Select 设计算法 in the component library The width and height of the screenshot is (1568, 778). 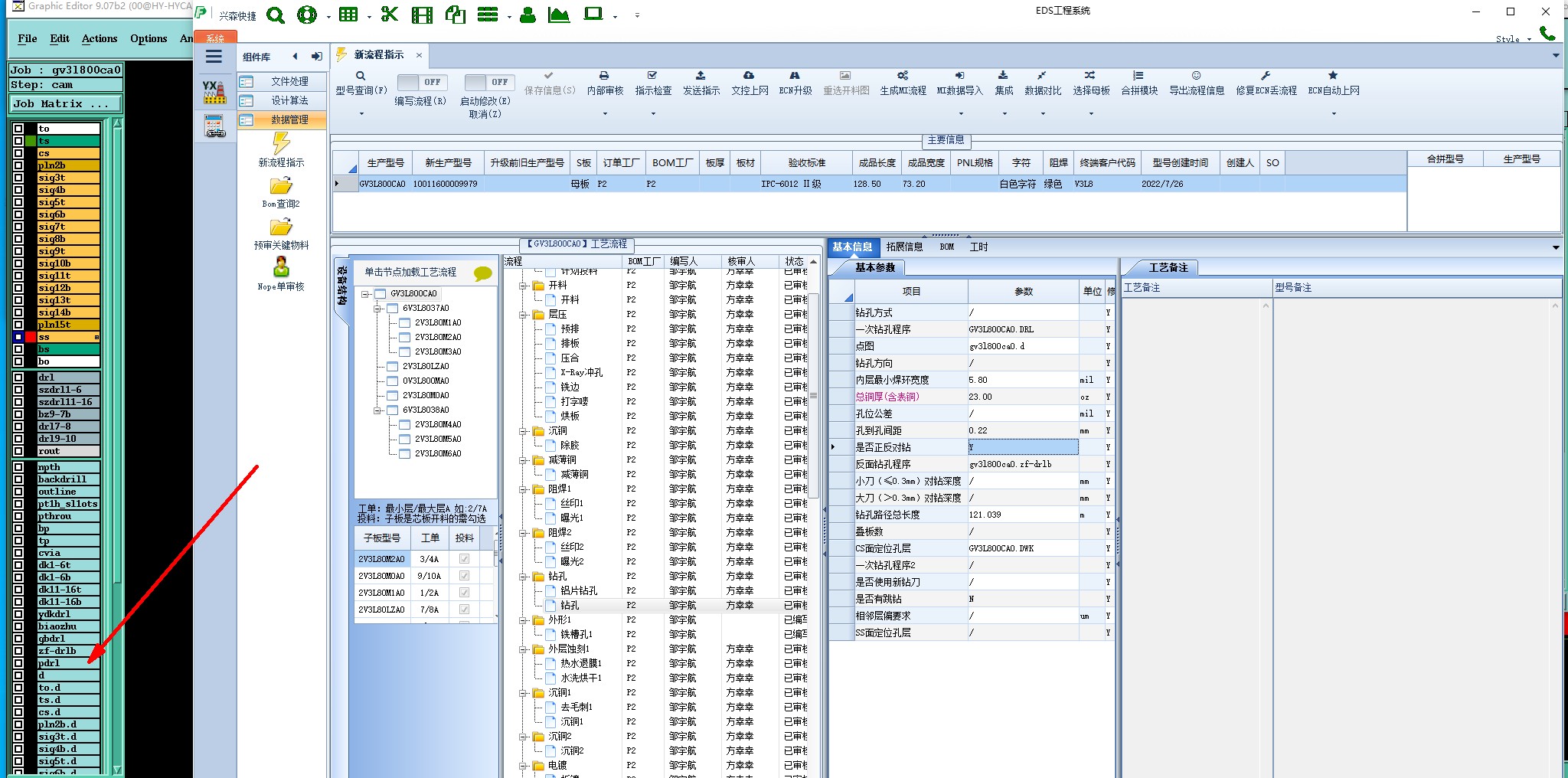click(282, 100)
